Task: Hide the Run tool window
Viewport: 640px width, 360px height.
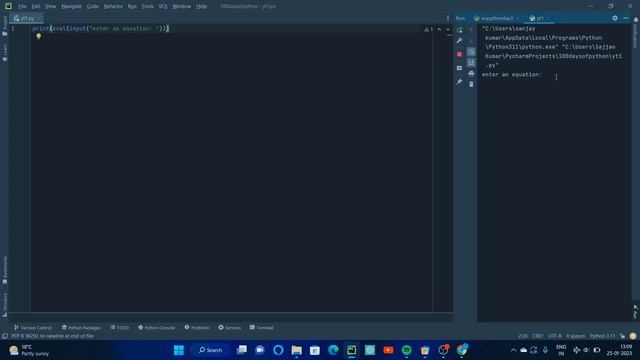Action: (626, 18)
